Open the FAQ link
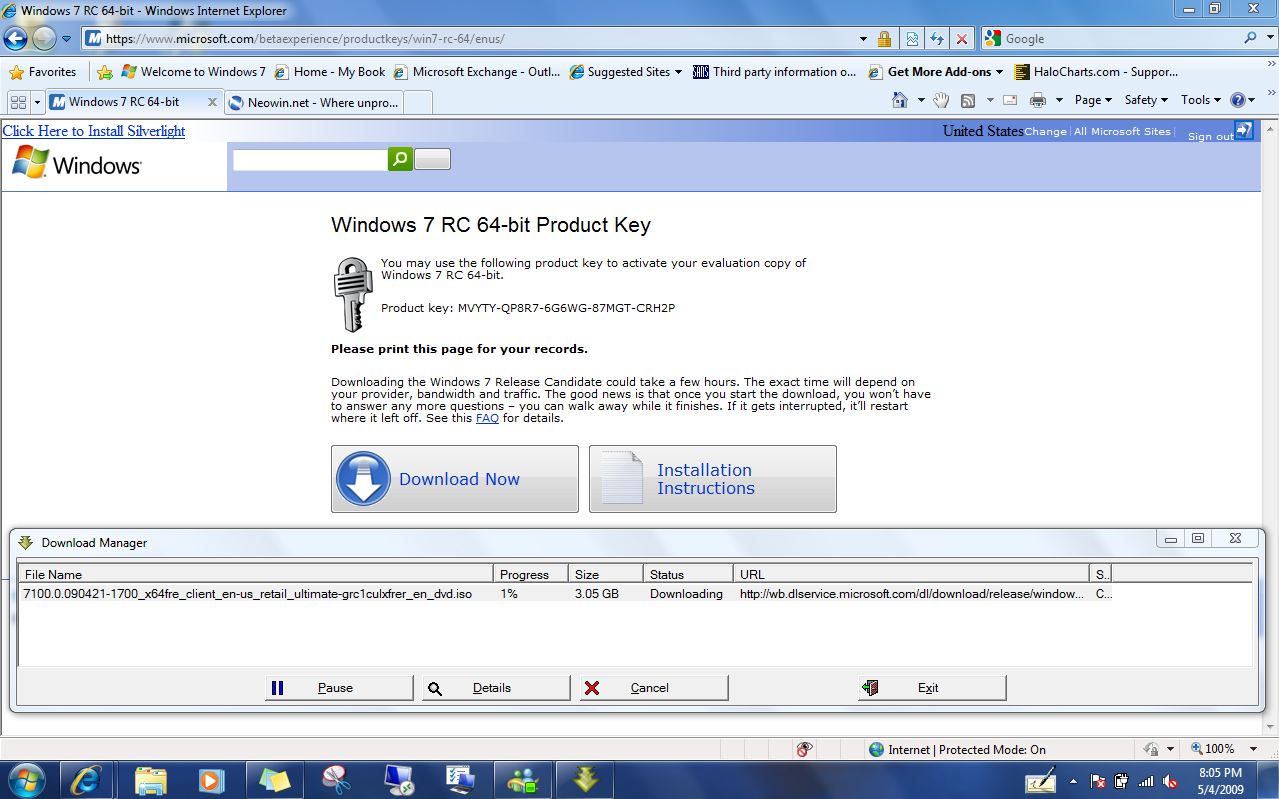Screen dimensions: 1279x799 coord(487,418)
